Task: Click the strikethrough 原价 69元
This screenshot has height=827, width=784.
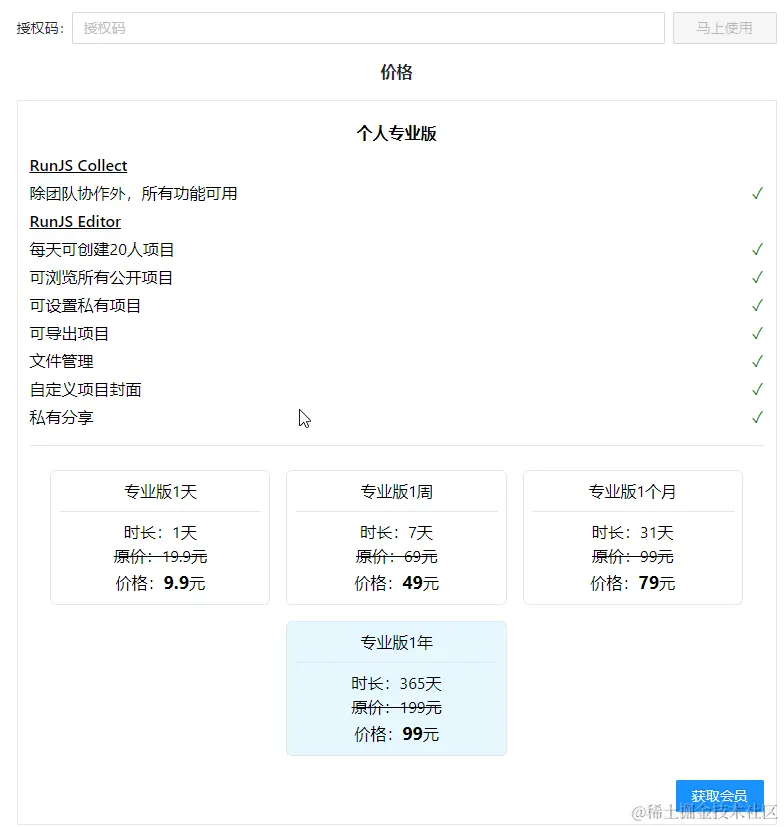Action: point(396,556)
